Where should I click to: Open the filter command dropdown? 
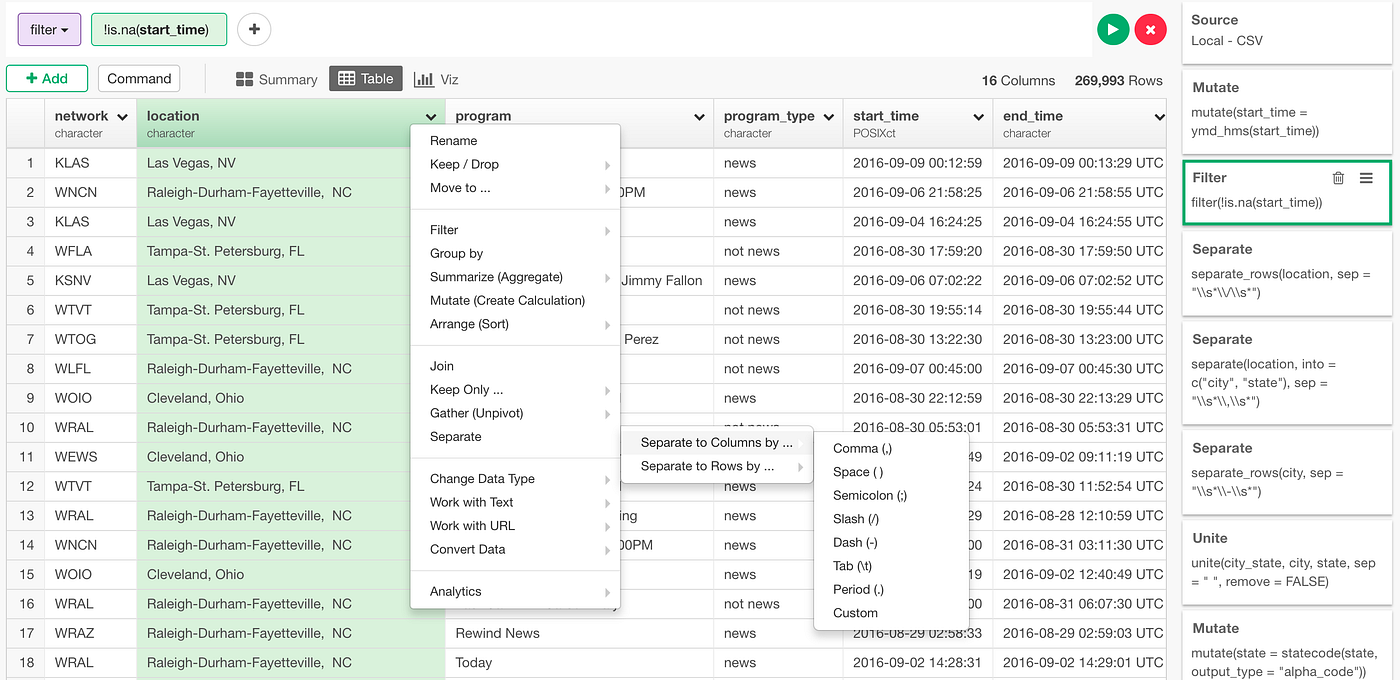50,30
